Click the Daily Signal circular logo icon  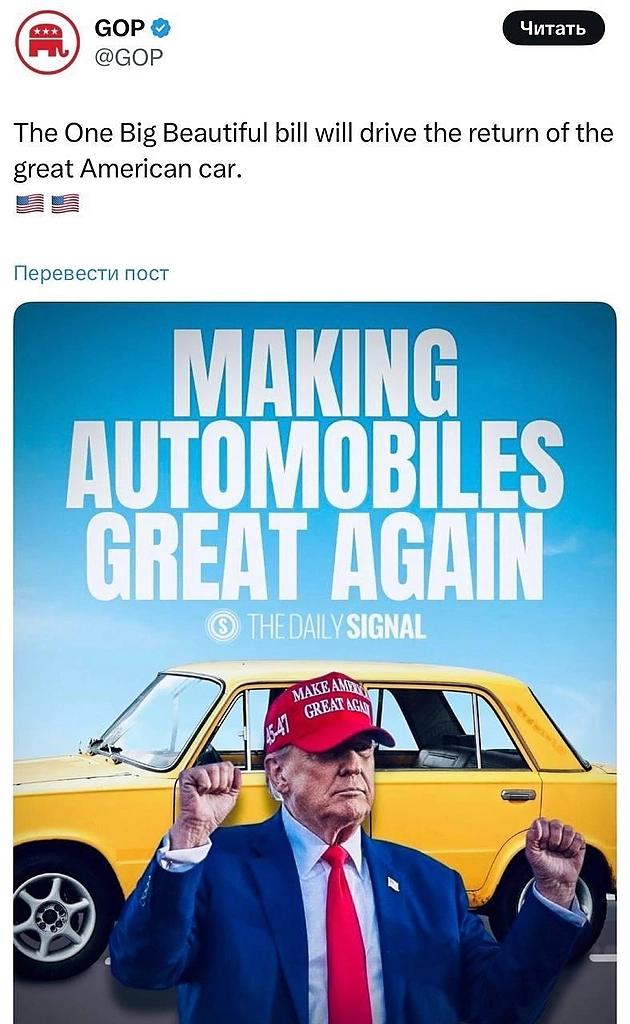(x=222, y=627)
